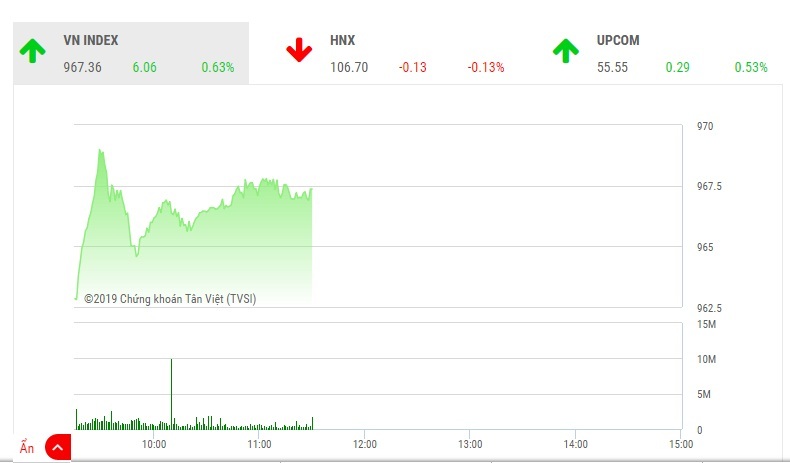The width and height of the screenshot is (790, 463).
Task: Click the HNX percent change -0.13%
Action: pyautogui.click(x=485, y=67)
